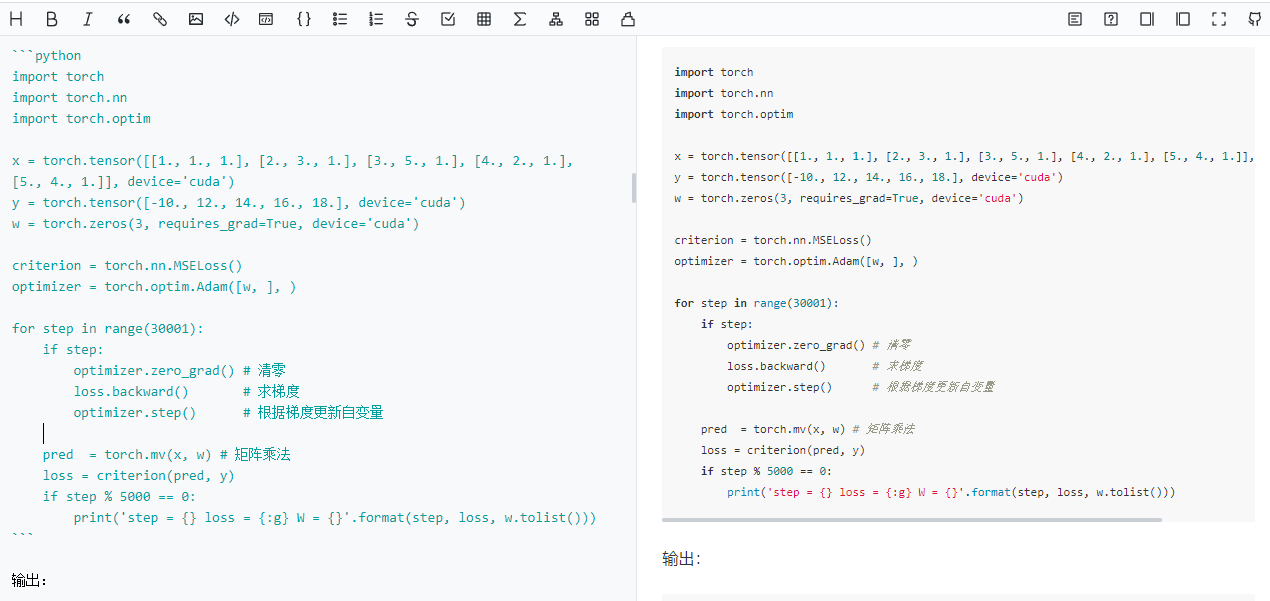The width and height of the screenshot is (1270, 601).
Task: Insert an unordered bullet list
Action: [340, 19]
